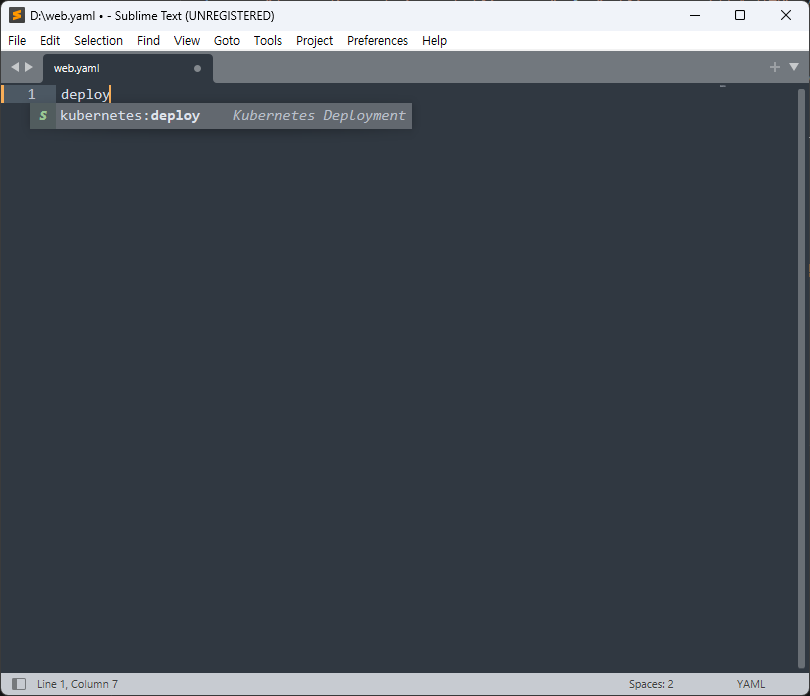Click the minimap indicator at the editor's right edge
810x696 pixels.
point(722,87)
